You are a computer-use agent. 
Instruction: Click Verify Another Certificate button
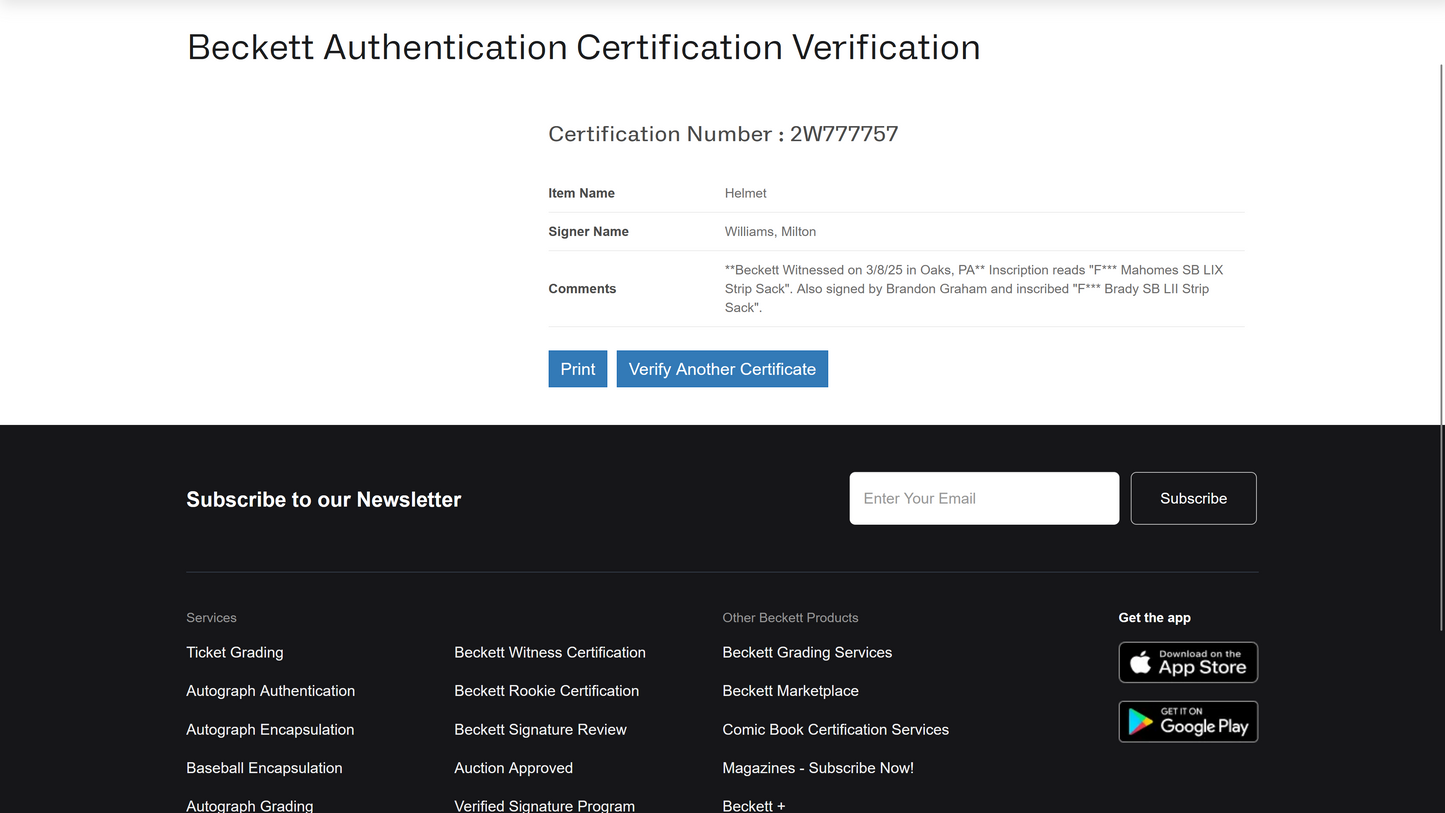pyautogui.click(x=722, y=369)
